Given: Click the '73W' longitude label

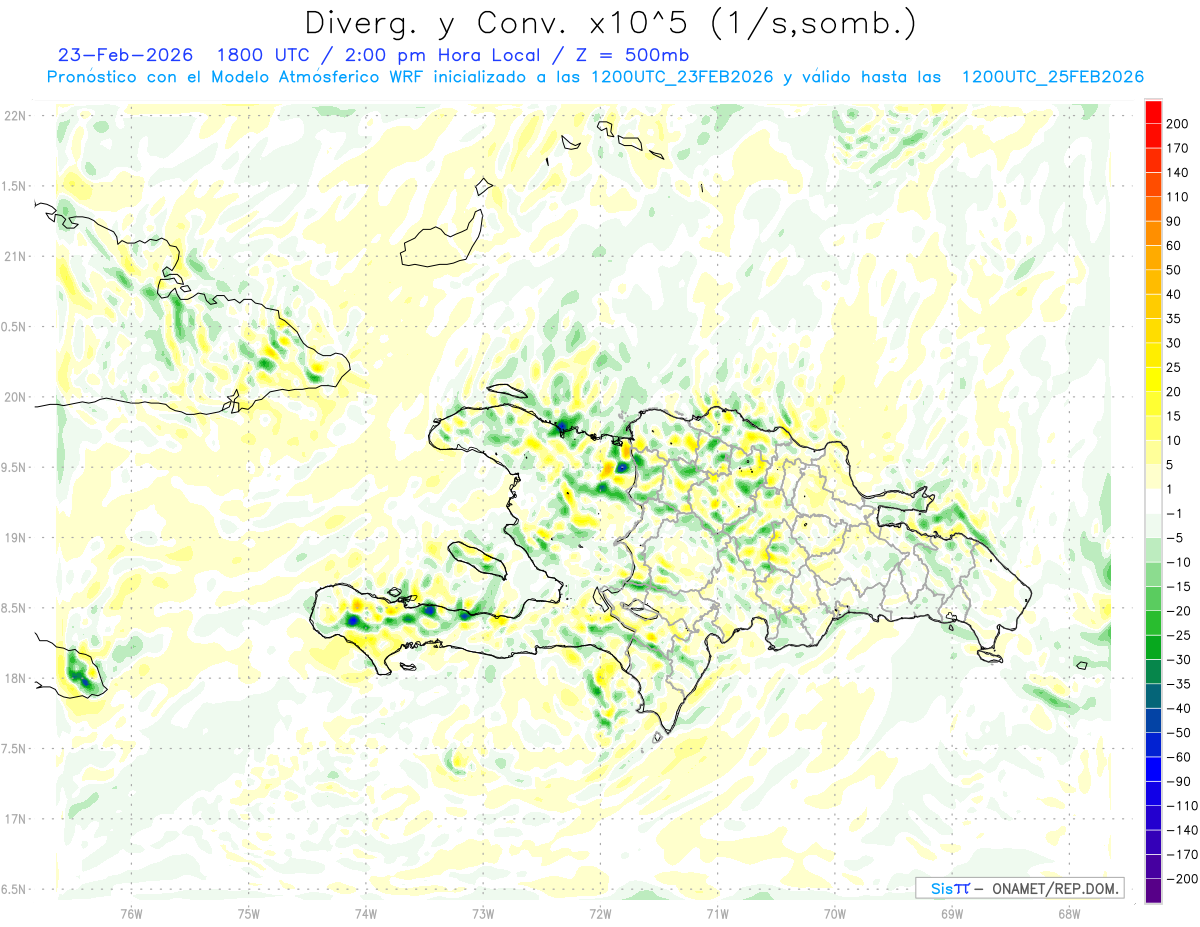Looking at the screenshot, I should coord(483,913).
